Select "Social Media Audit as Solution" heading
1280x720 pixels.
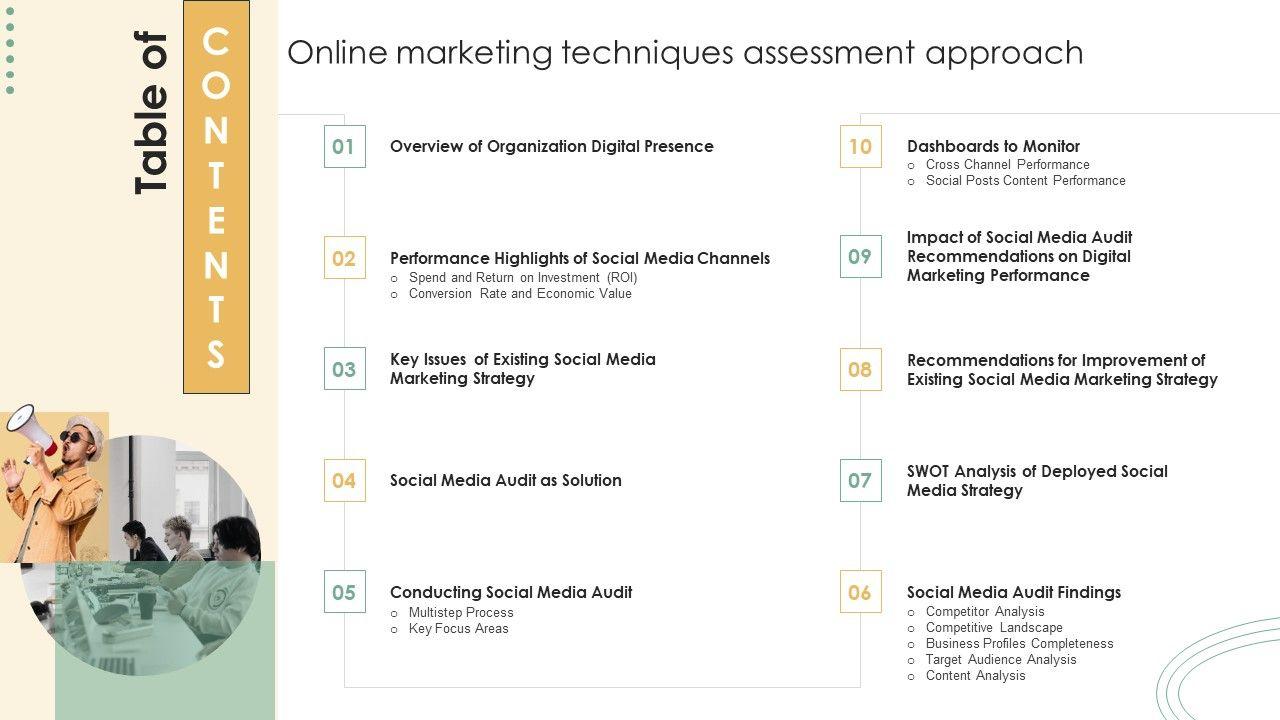(506, 480)
